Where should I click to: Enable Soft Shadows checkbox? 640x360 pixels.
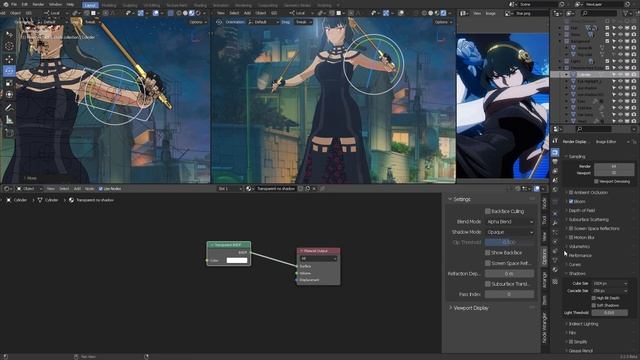[593, 305]
